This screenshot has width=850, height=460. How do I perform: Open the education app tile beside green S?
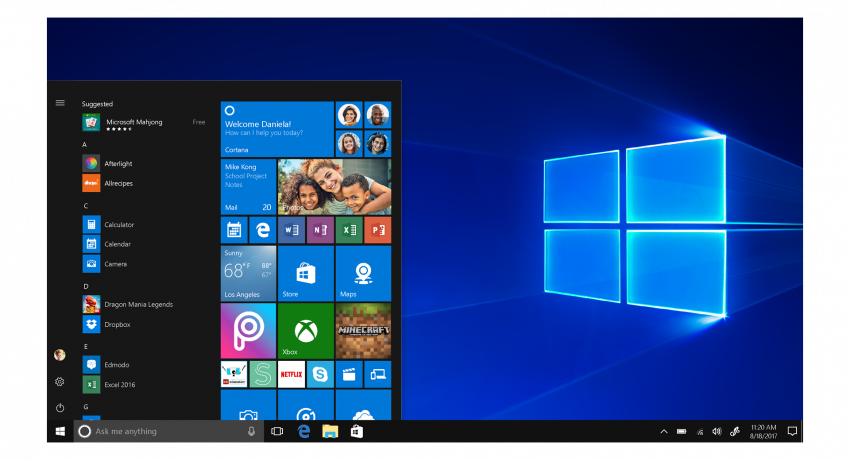point(234,374)
